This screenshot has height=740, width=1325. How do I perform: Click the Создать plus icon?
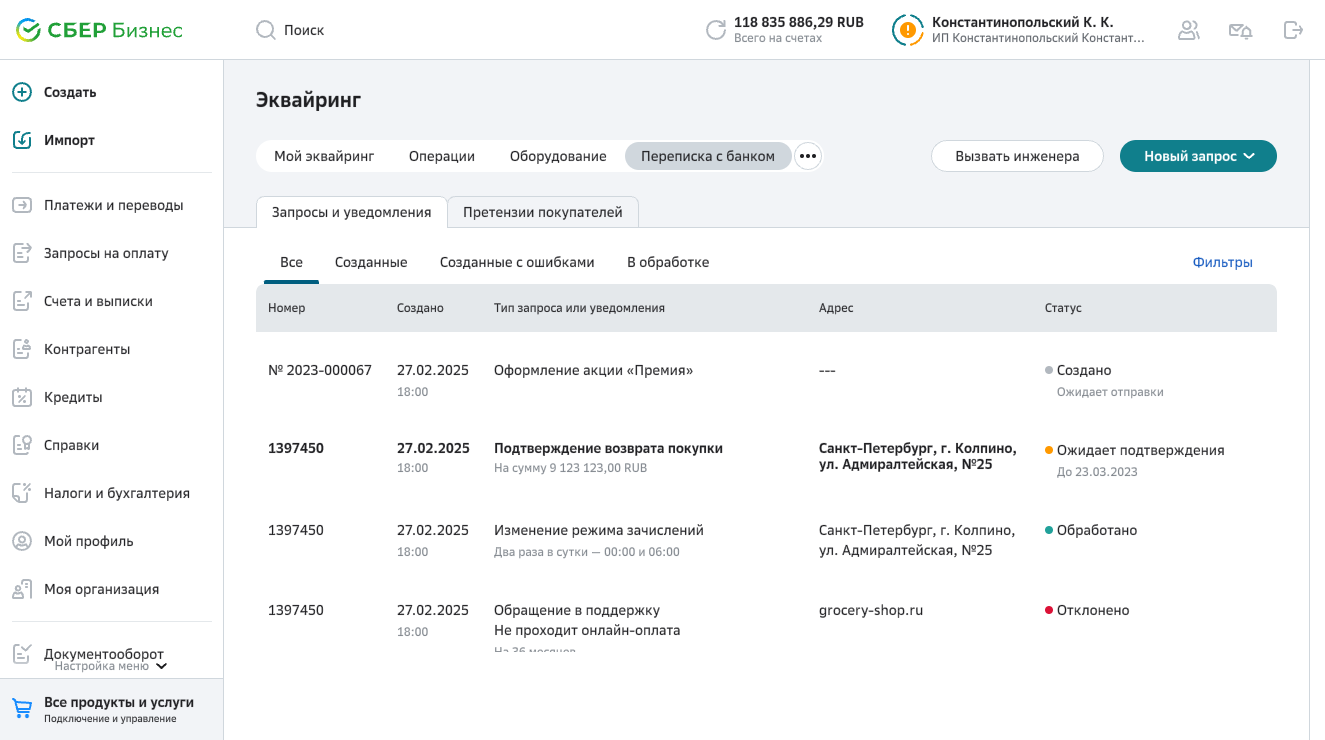coord(22,92)
